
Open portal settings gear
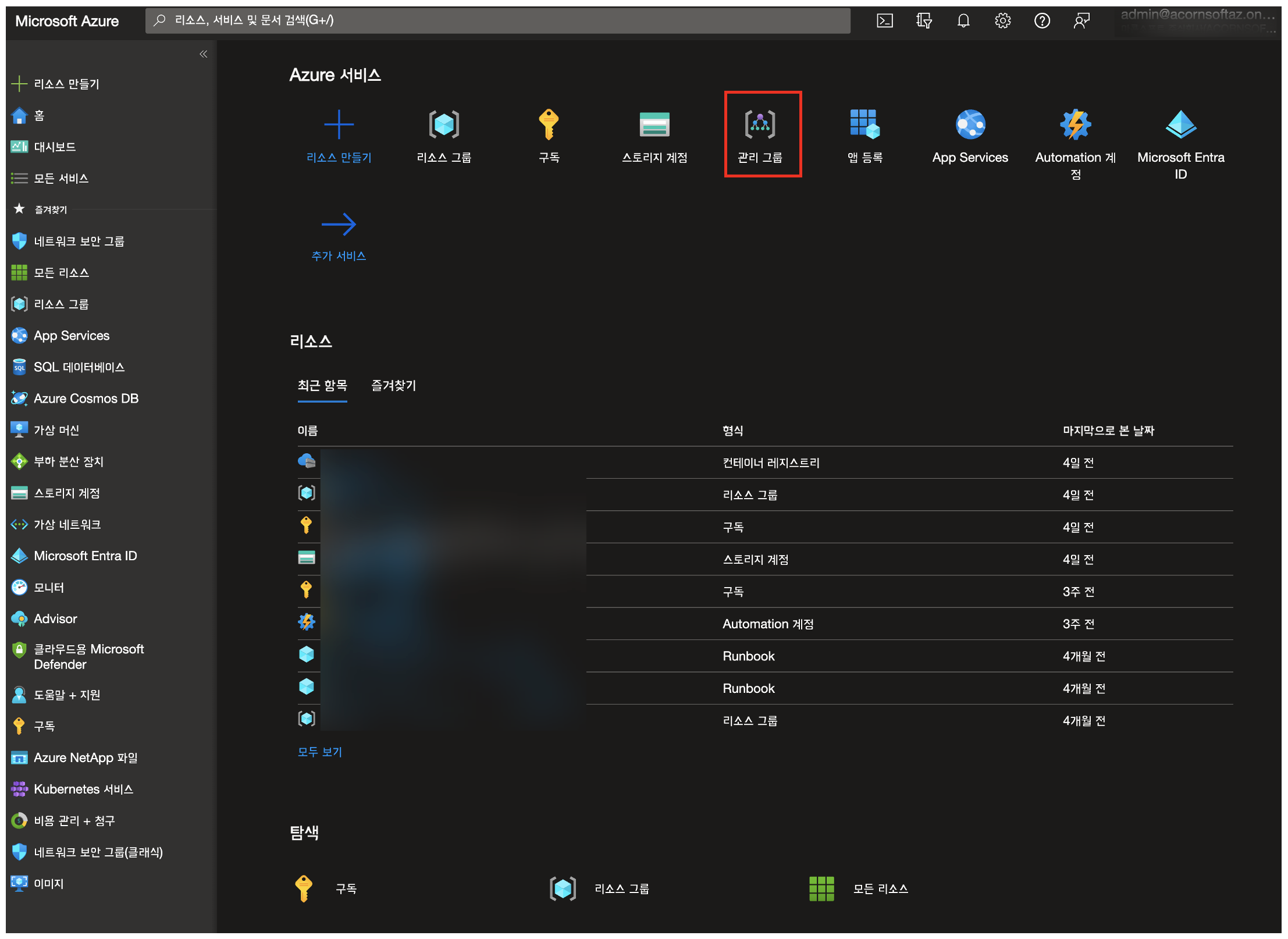point(1002,21)
